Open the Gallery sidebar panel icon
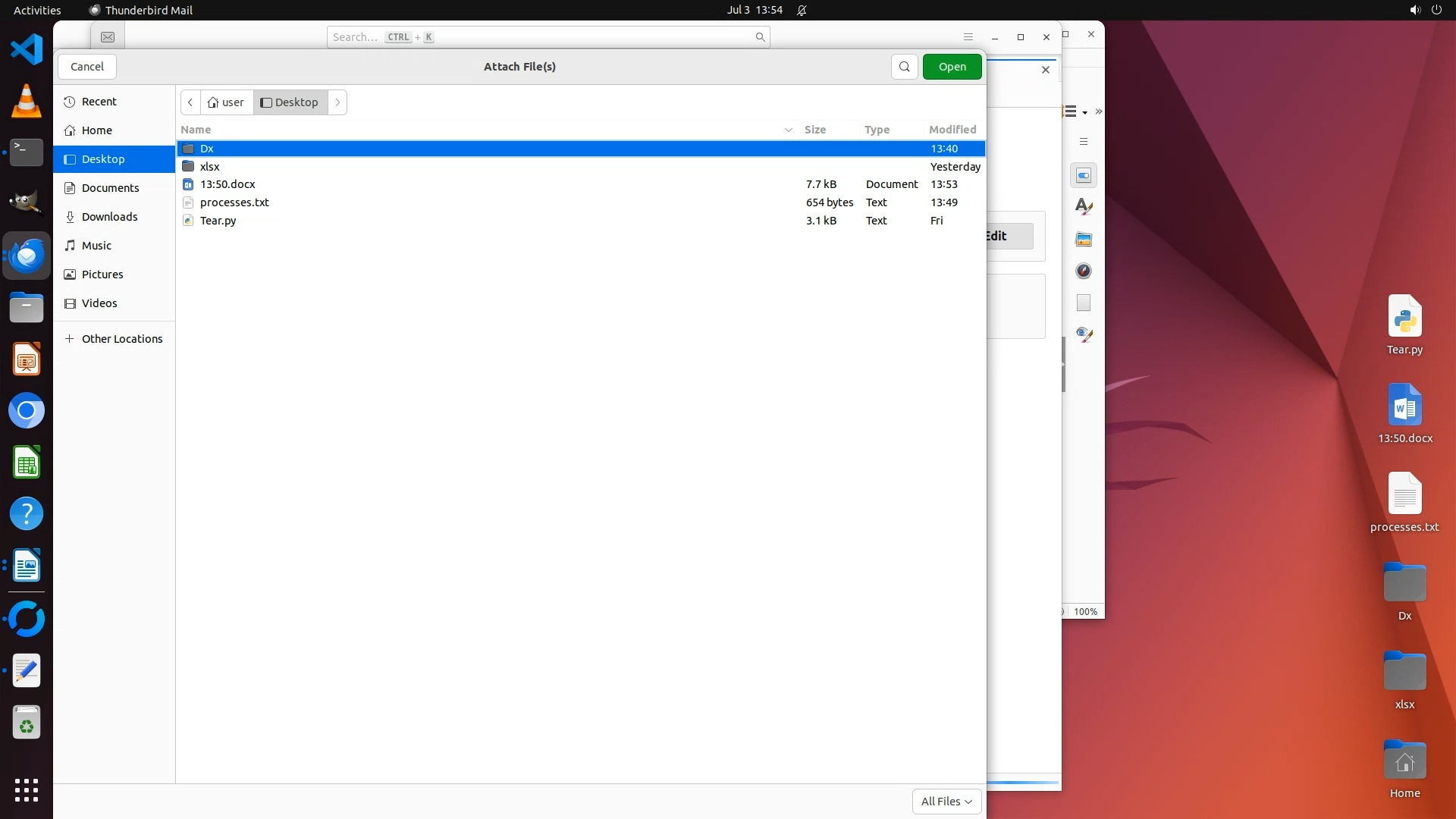This screenshot has width=1456, height=819. click(1084, 240)
